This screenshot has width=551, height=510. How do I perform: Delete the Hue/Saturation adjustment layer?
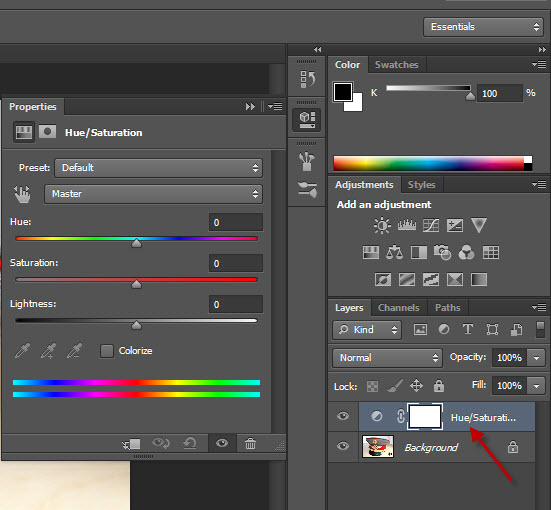click(250, 444)
